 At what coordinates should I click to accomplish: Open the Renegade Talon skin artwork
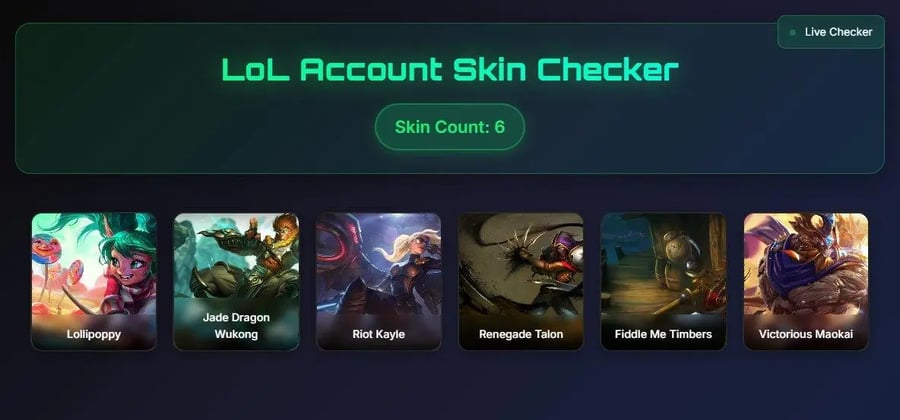click(x=521, y=281)
